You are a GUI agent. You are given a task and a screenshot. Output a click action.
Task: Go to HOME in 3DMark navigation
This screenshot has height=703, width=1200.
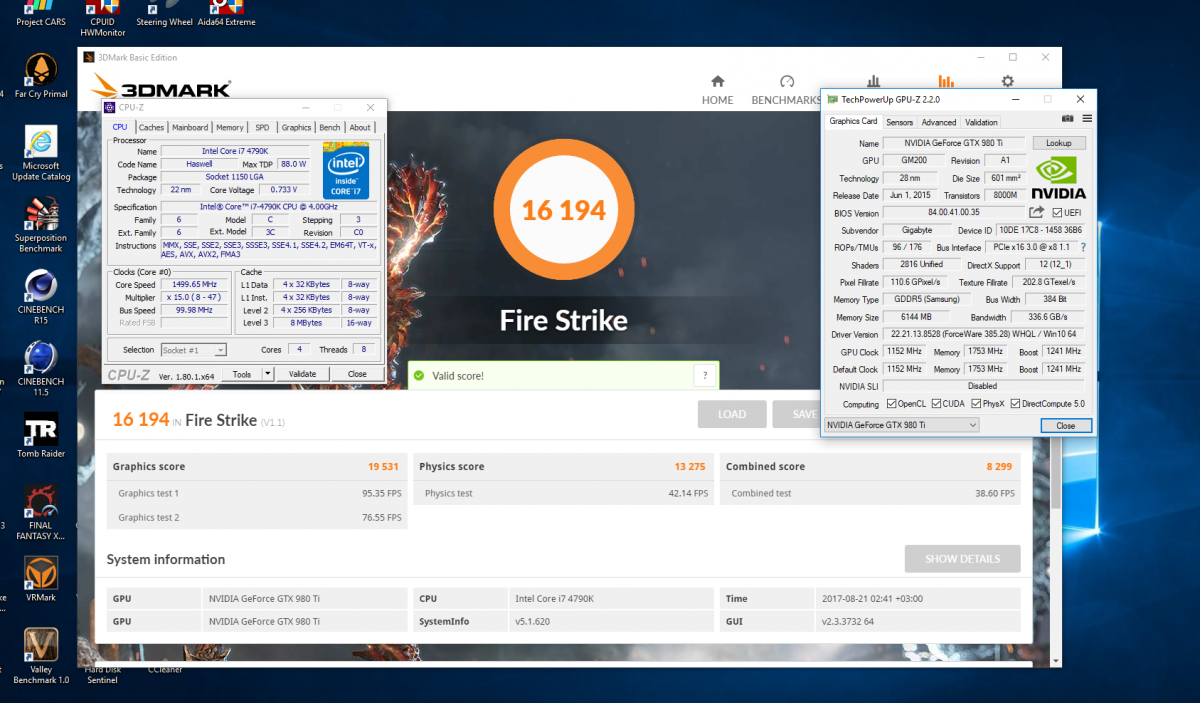(x=717, y=90)
